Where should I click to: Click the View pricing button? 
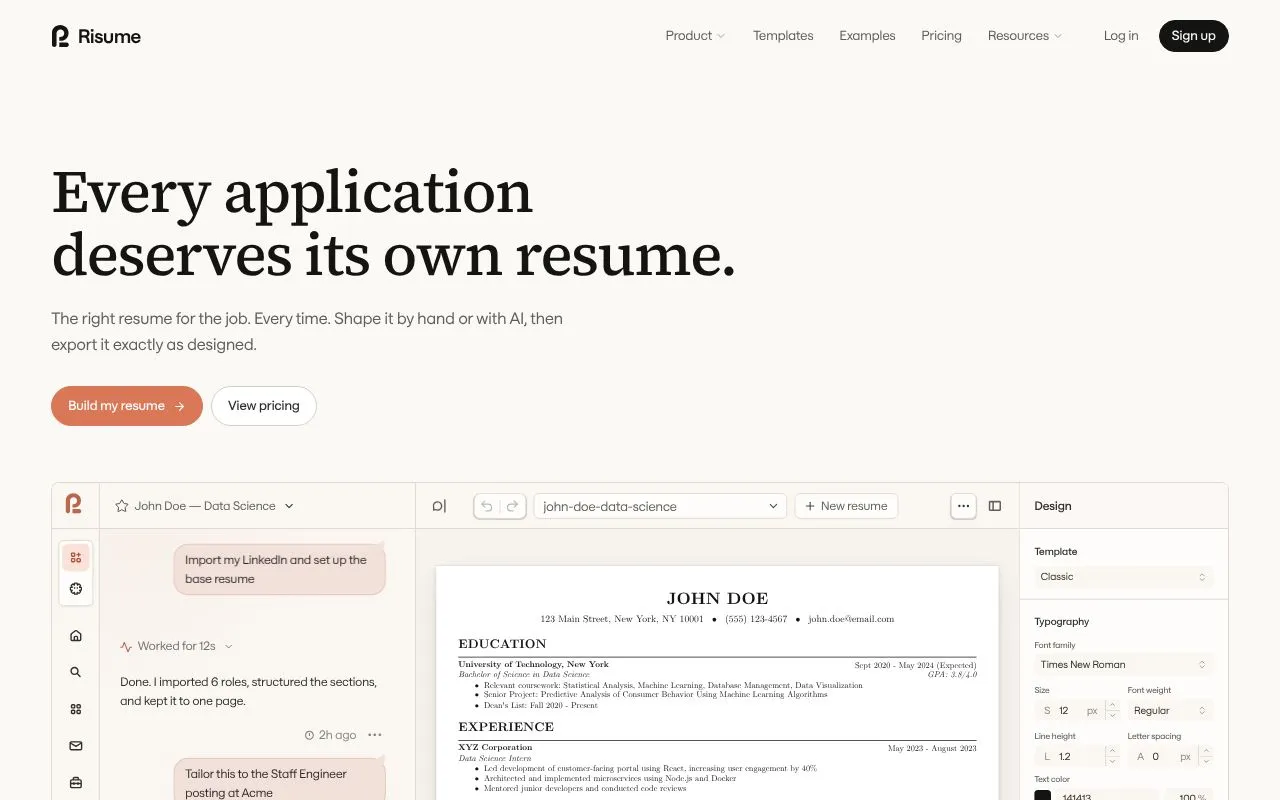(264, 406)
